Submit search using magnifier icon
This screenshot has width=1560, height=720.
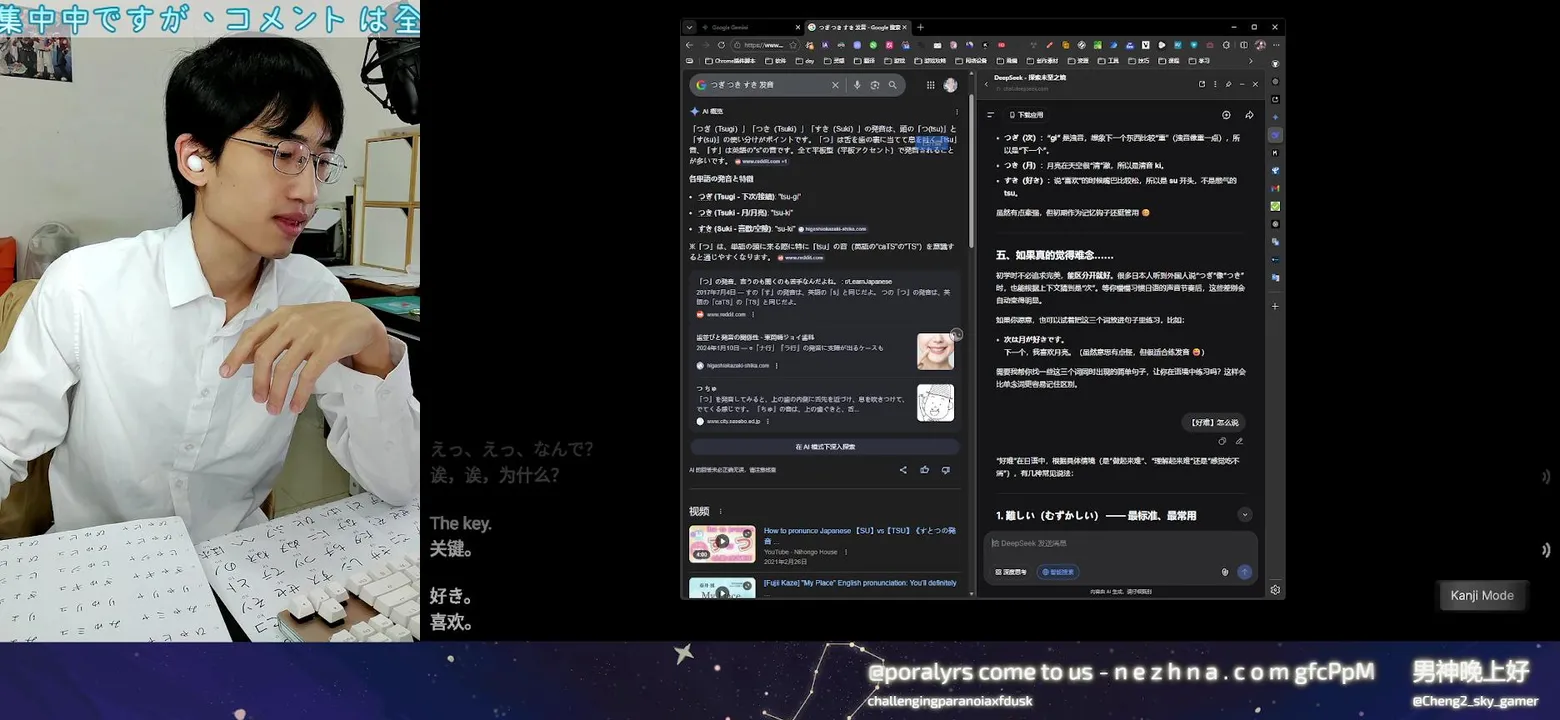click(x=893, y=85)
